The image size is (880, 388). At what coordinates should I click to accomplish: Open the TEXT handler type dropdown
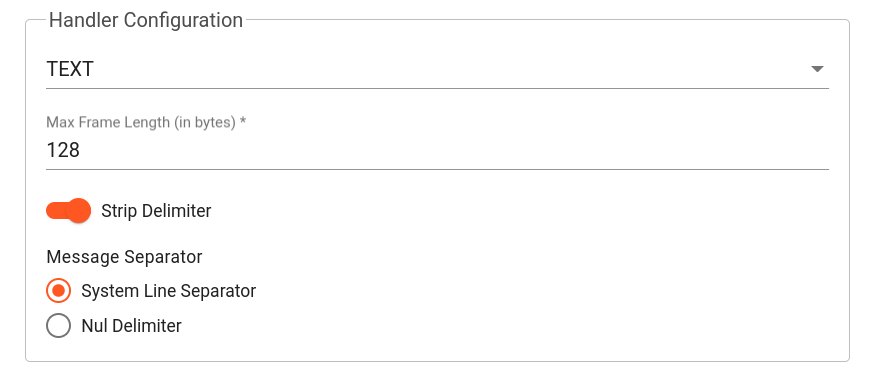tap(437, 69)
